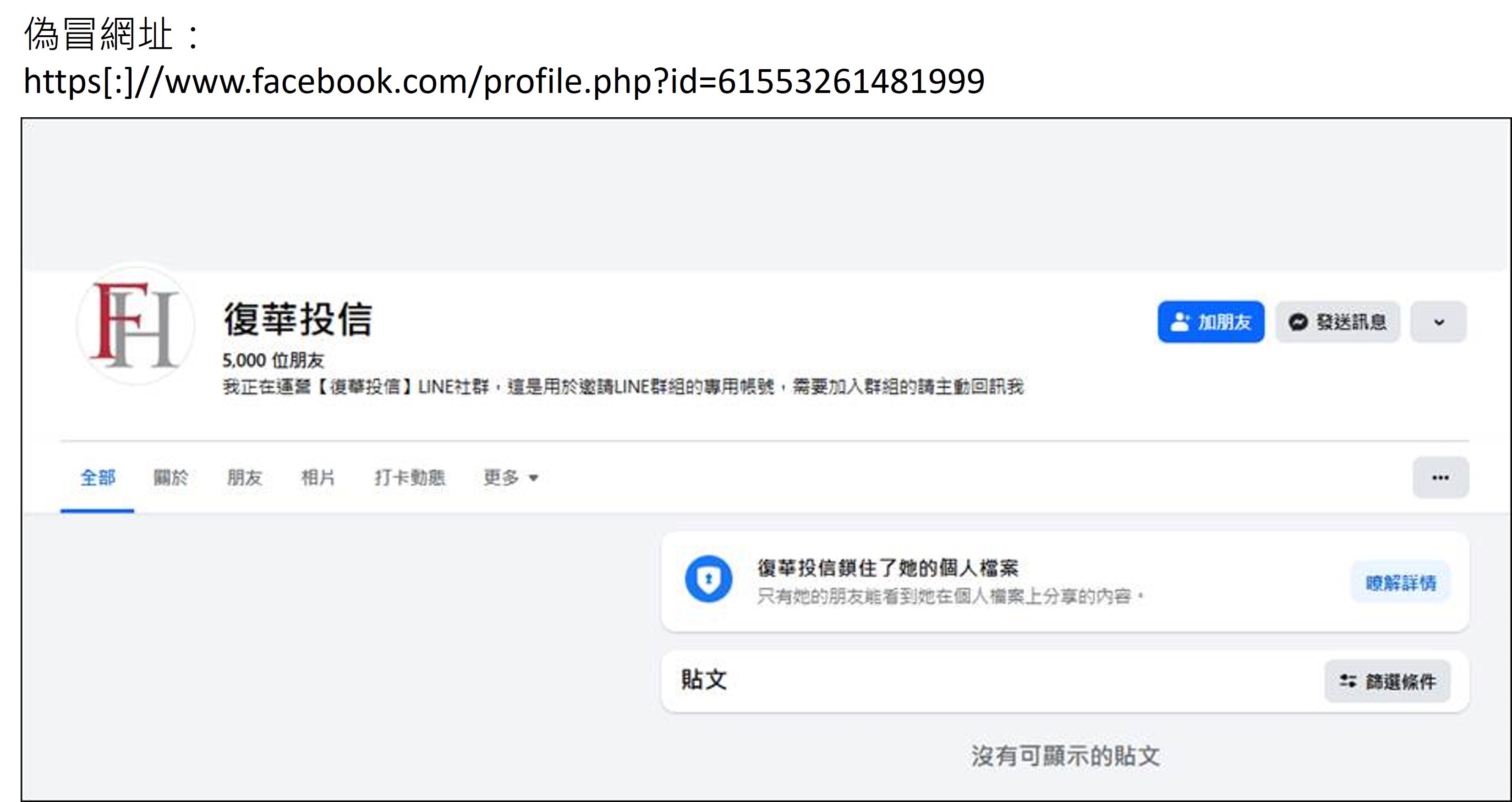Expand the chevron dropdown beside 發送訊息
The image size is (1512, 802).
pyautogui.click(x=1439, y=322)
